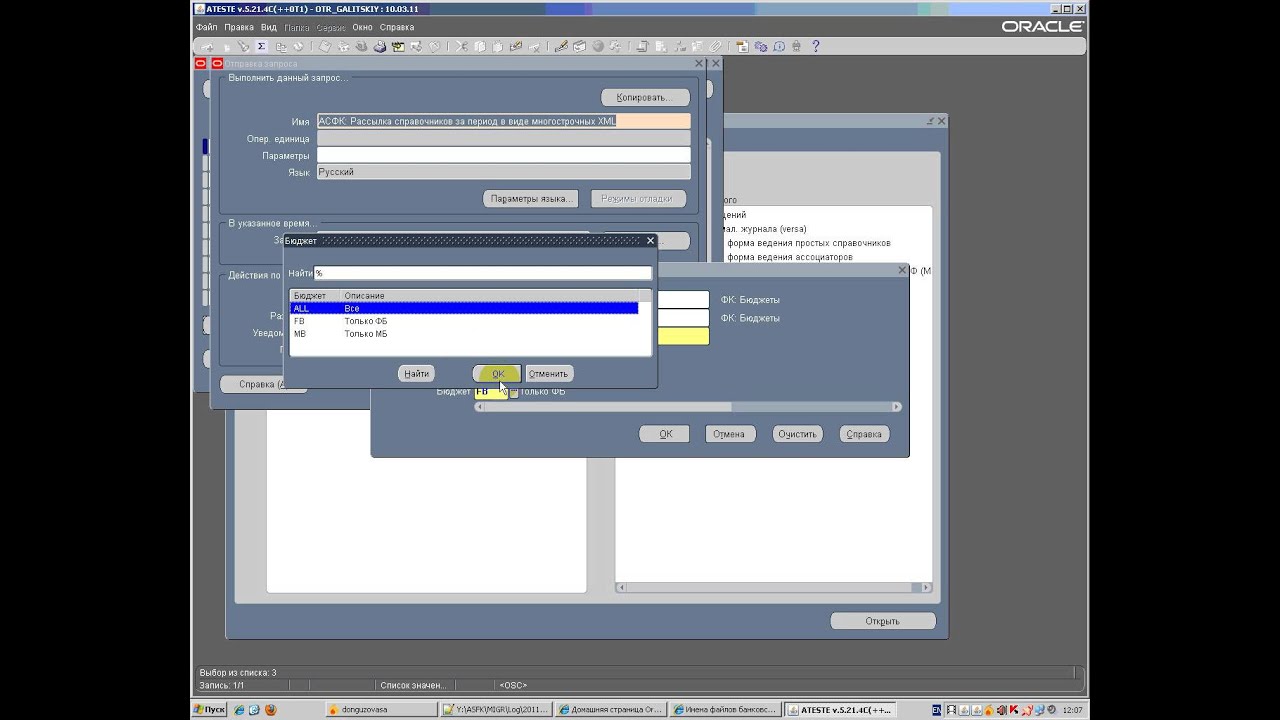Select the ALL Все row
1280x720 pixels.
pos(464,309)
